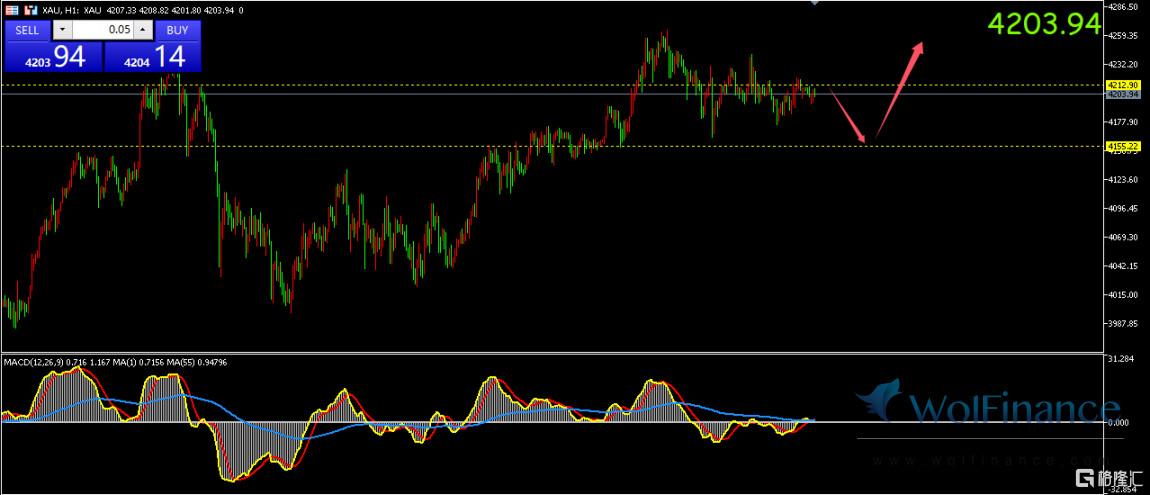Click the buy price 4204.14 tile
This screenshot has height=495, width=1150.
click(x=153, y=58)
